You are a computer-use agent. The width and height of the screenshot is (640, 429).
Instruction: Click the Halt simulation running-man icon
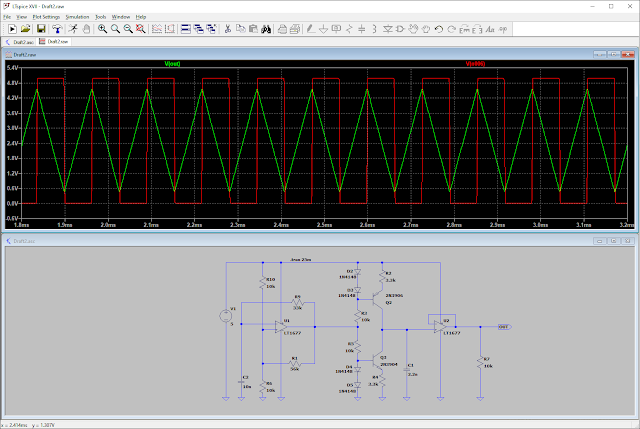pos(71,29)
